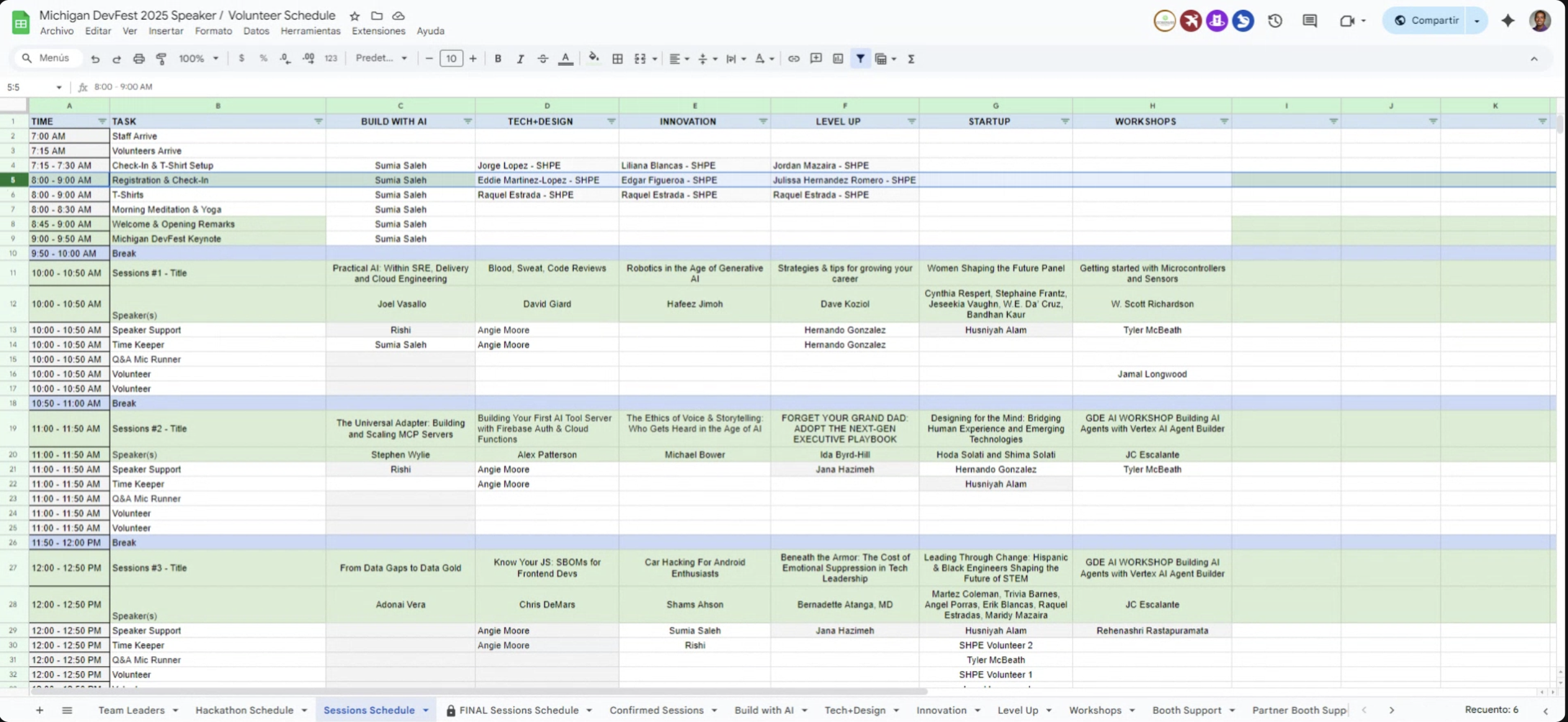Click the font size input field
The height and width of the screenshot is (722, 1568).
451,58
